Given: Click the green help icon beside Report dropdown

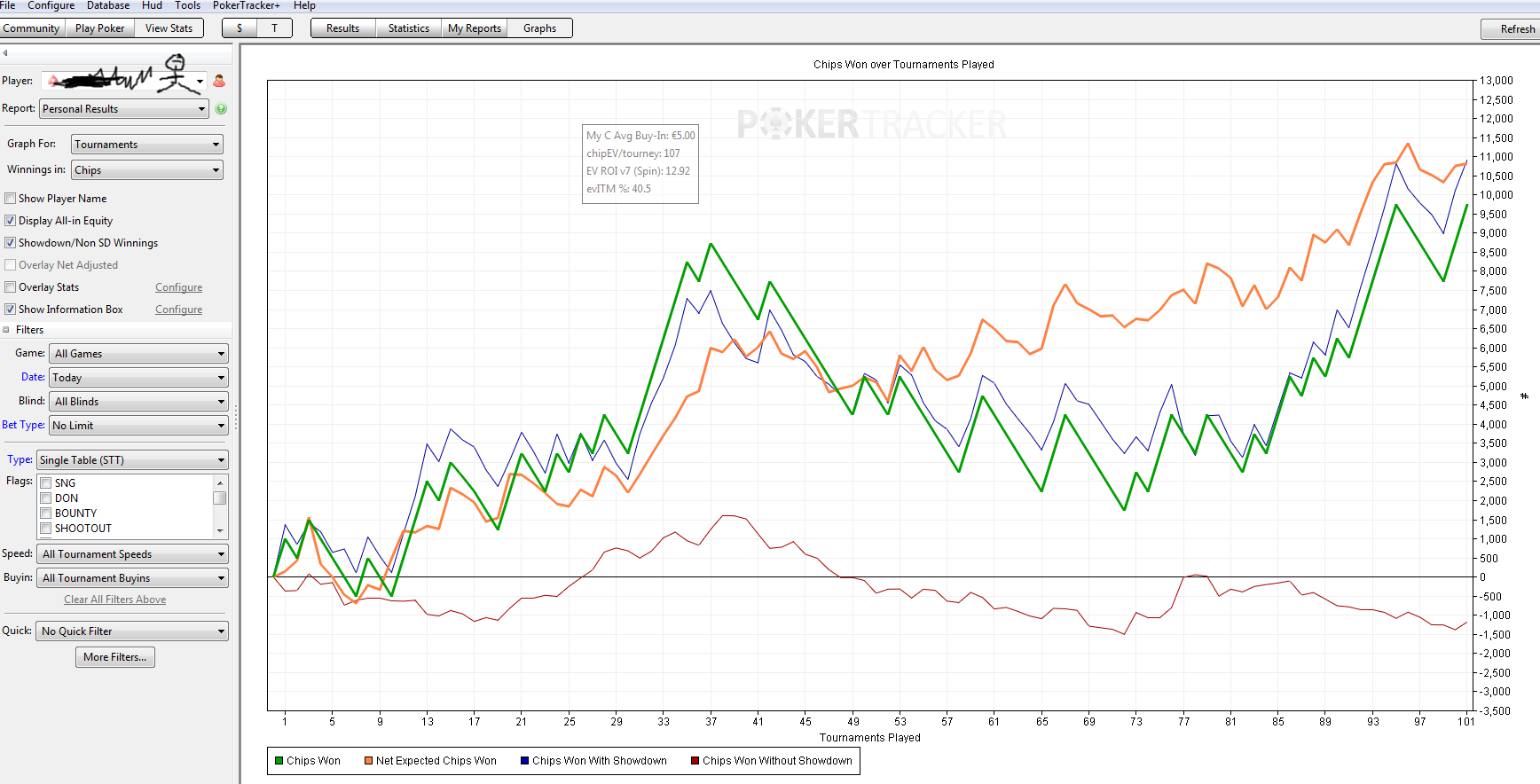Looking at the screenshot, I should [x=221, y=109].
